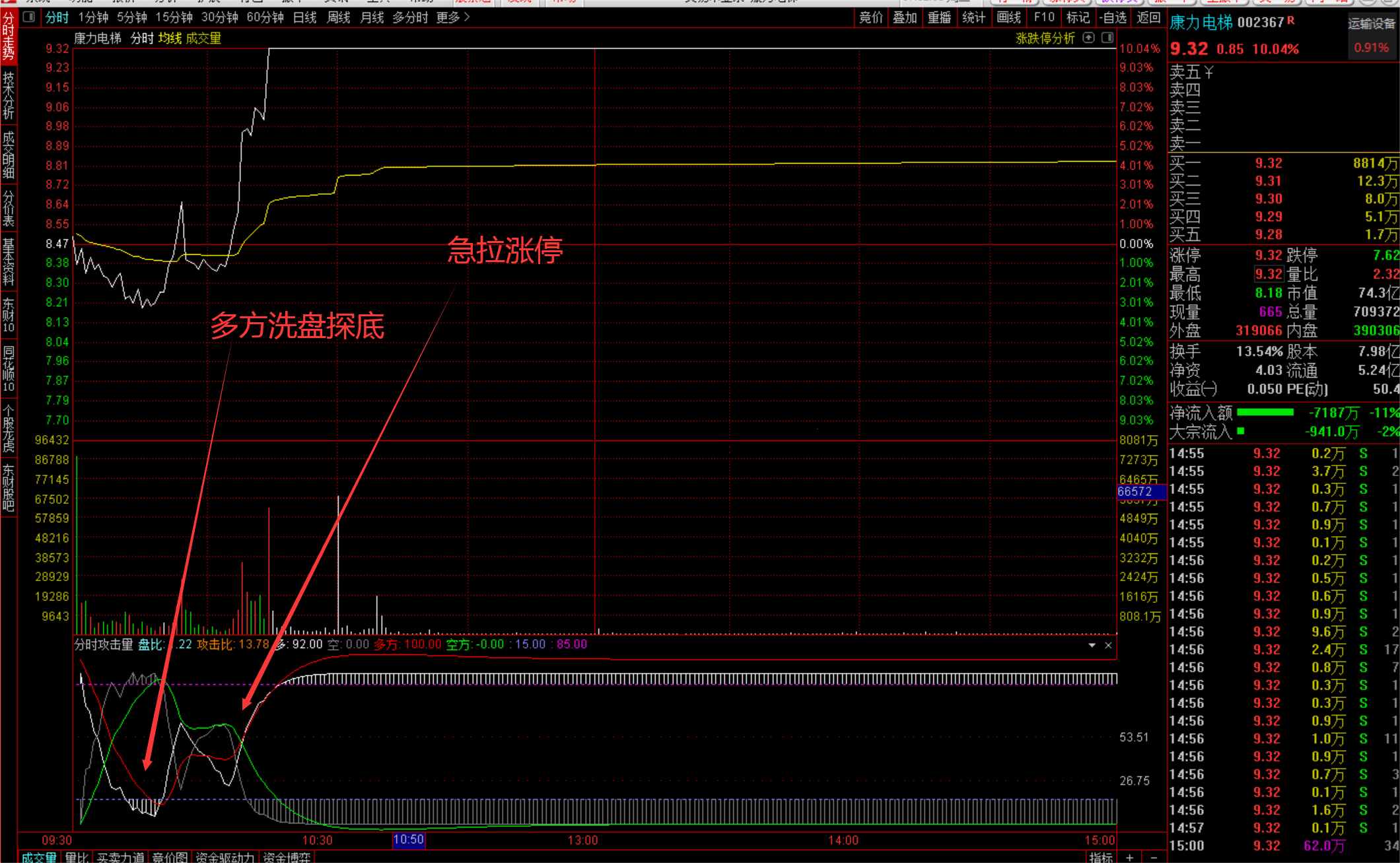
Task: Click the panel layout icon beside 分时
Action: coord(29,17)
